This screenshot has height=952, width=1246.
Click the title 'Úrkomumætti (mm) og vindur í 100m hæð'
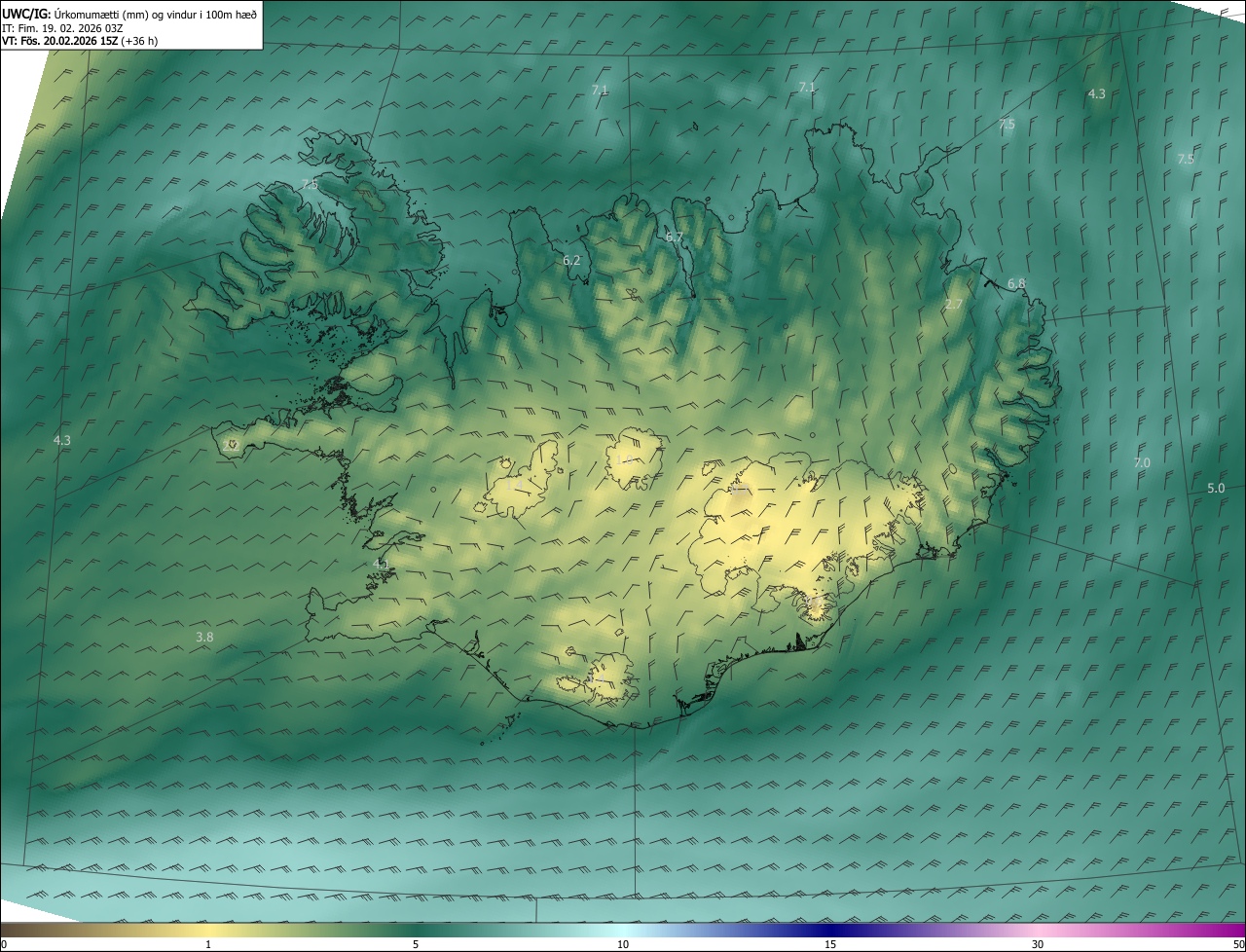pos(156,13)
